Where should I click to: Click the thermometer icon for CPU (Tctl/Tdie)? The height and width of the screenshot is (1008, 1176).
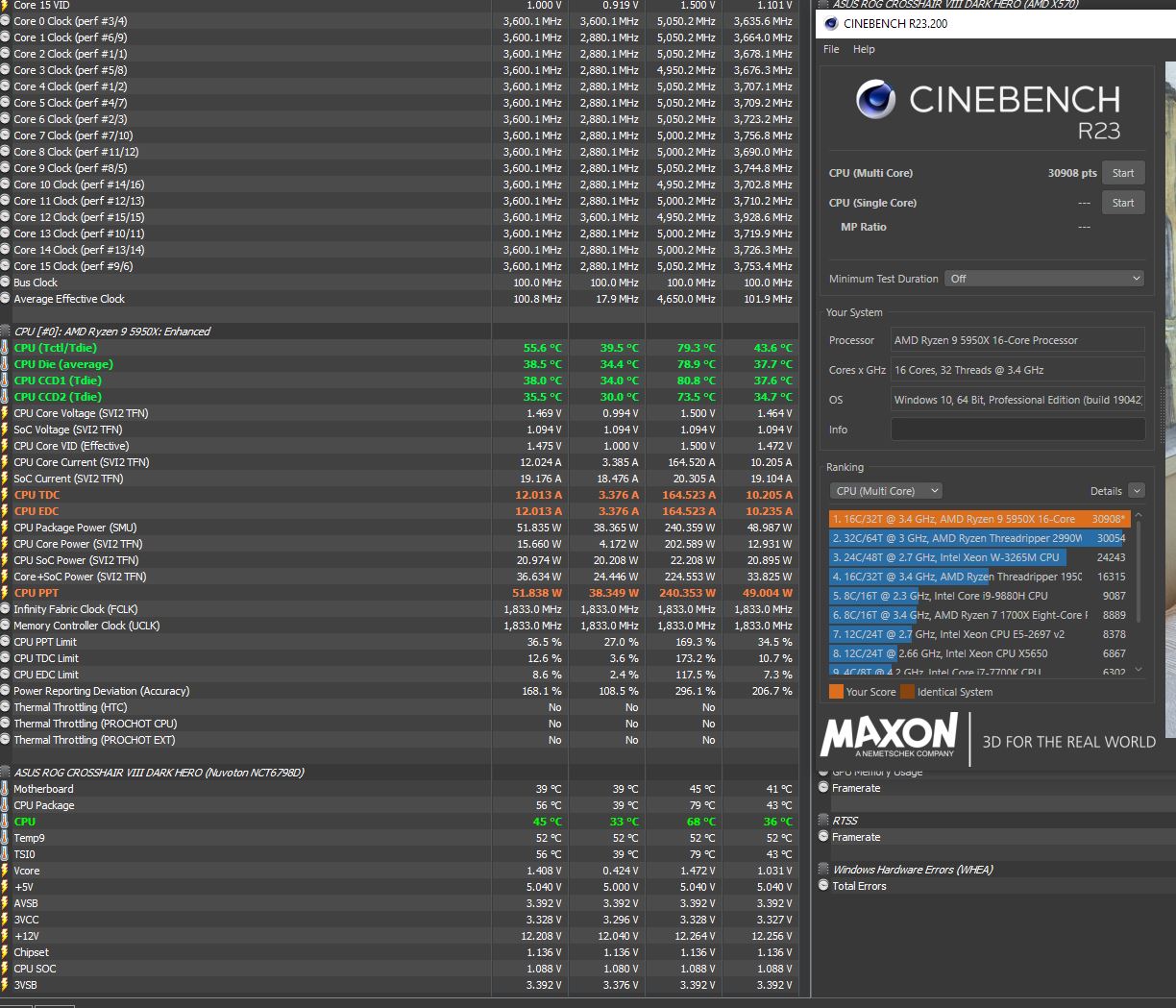coord(5,348)
